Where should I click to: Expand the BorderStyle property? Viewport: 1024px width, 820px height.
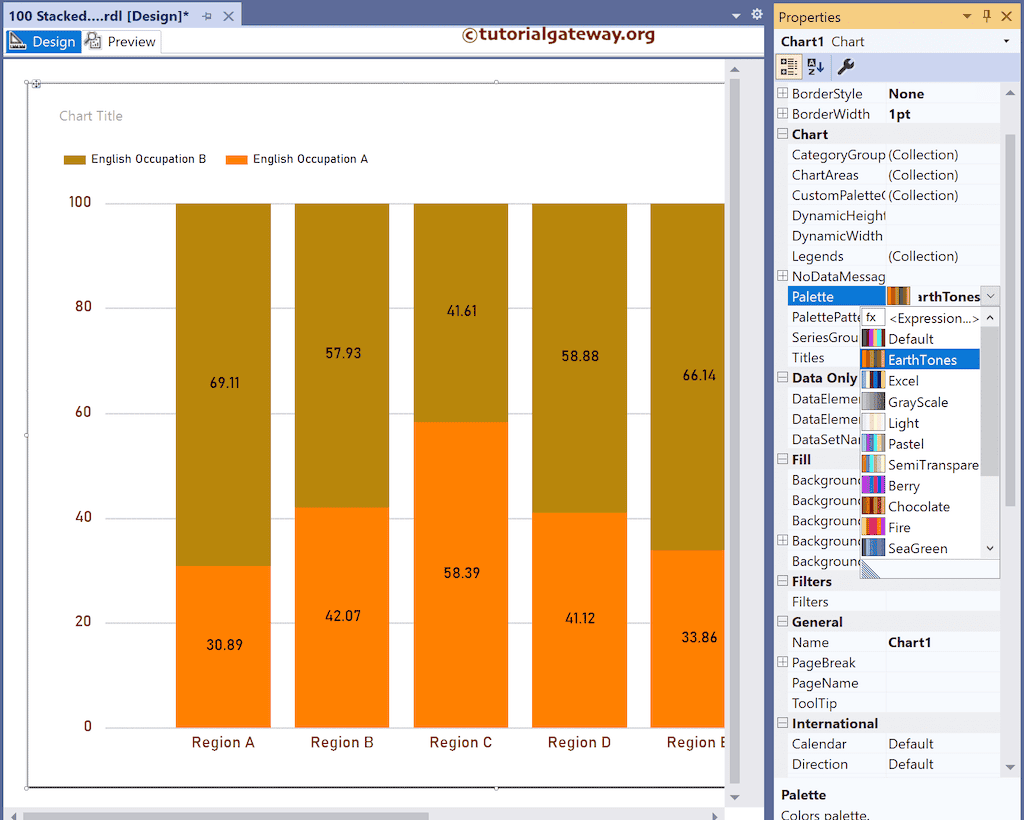click(x=783, y=94)
